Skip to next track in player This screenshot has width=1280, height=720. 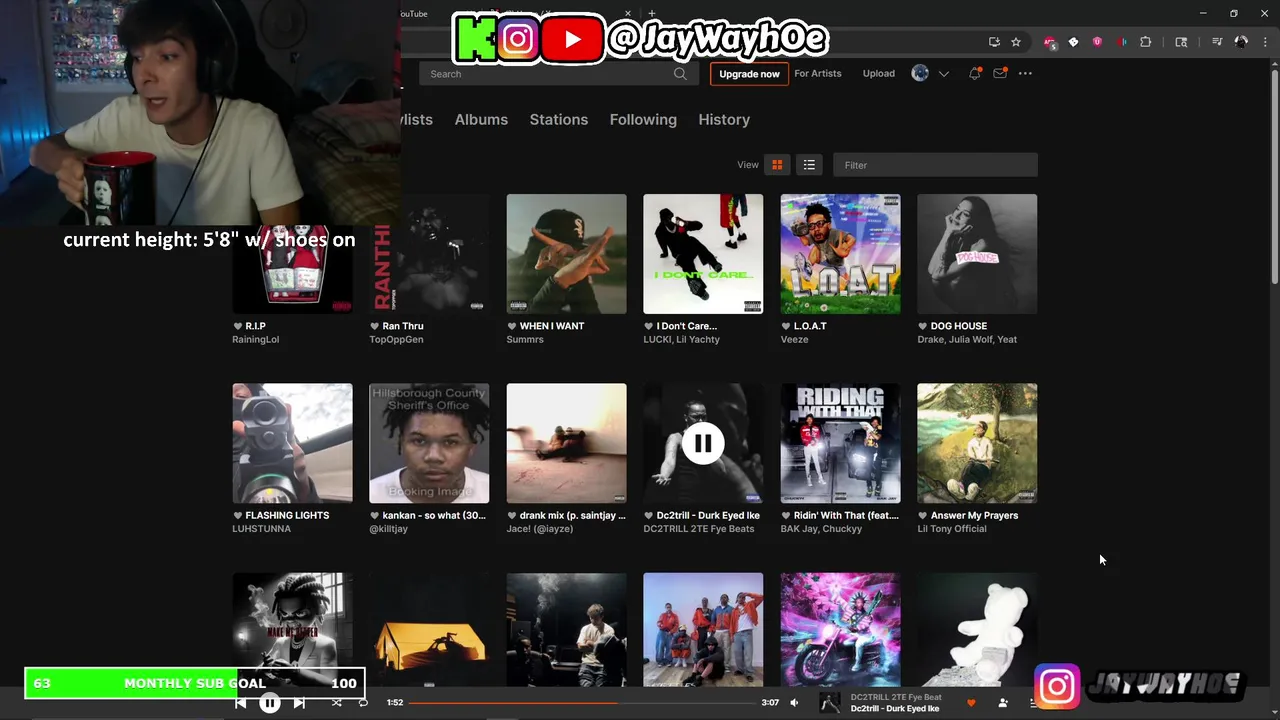coord(299,703)
